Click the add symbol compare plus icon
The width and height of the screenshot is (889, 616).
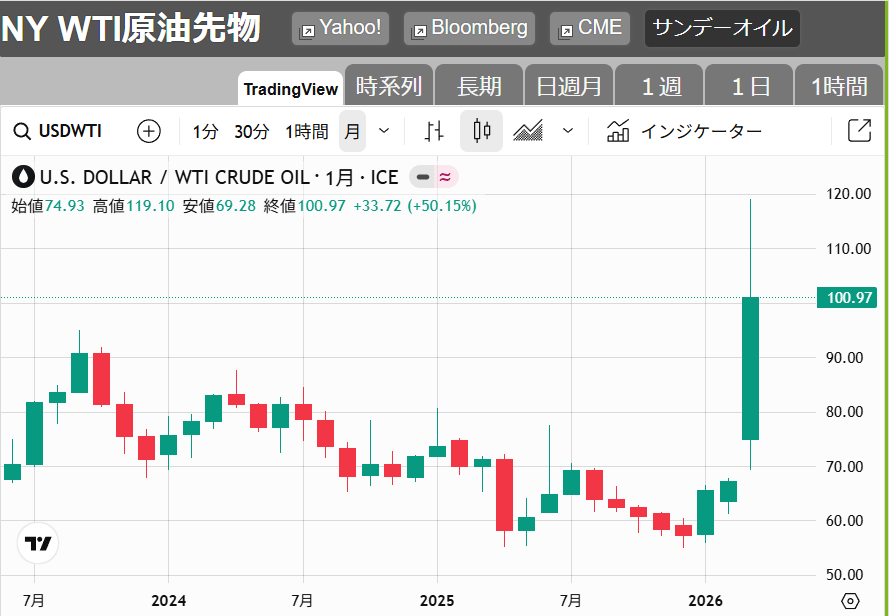tap(149, 131)
